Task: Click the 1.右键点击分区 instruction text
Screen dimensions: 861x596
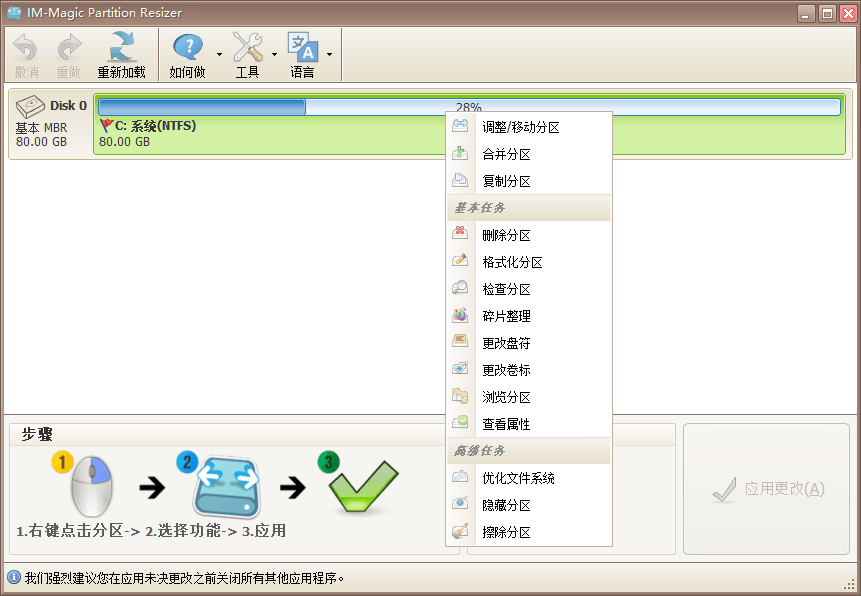Action: click(x=70, y=531)
